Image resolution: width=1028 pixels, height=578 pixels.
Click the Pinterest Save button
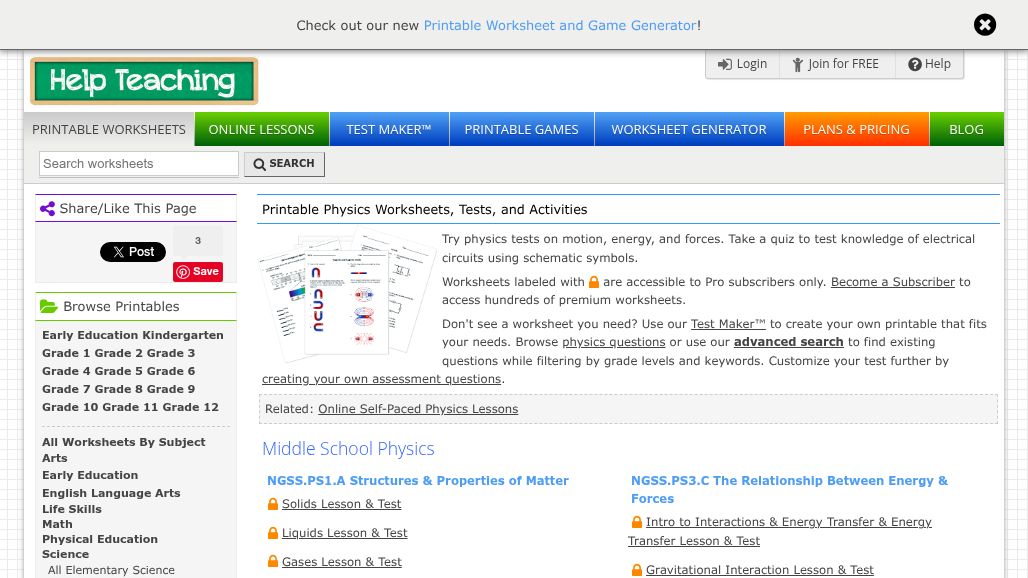pyautogui.click(x=198, y=272)
